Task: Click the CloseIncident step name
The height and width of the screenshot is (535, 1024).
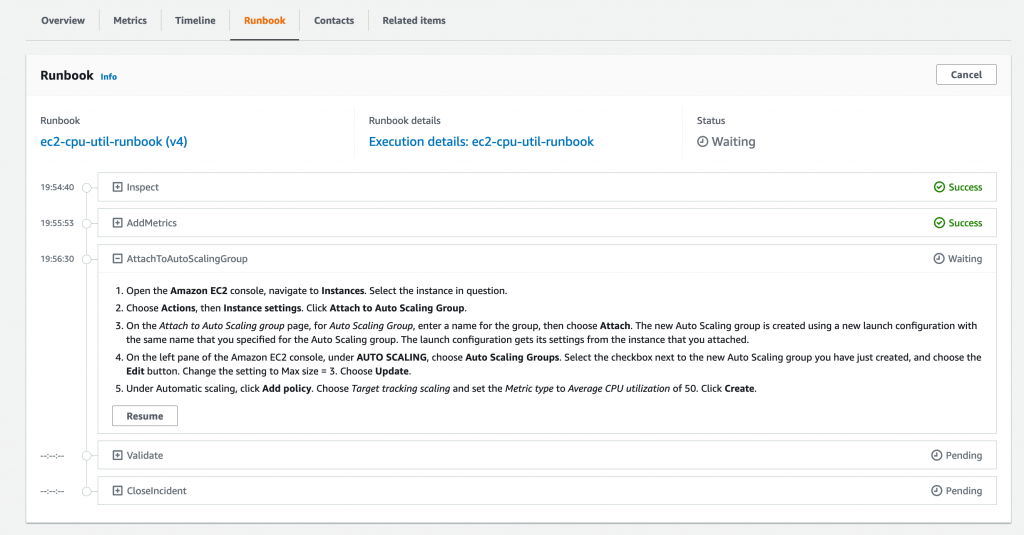Action: tap(157, 491)
